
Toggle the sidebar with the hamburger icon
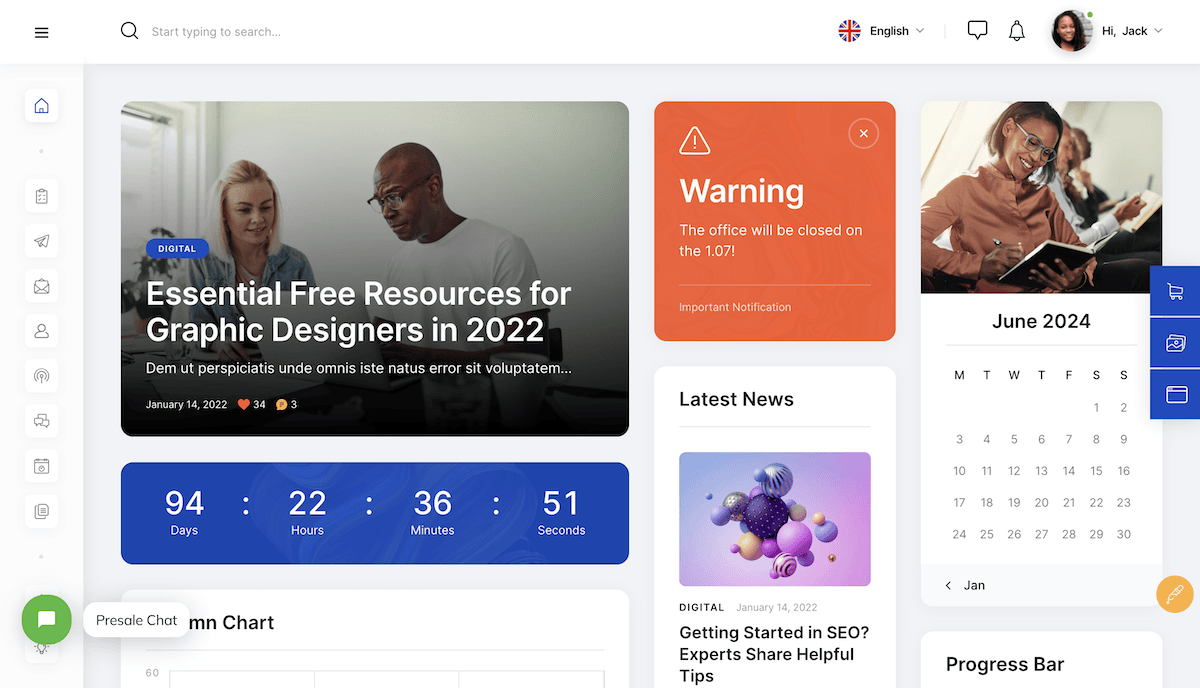[41, 32]
